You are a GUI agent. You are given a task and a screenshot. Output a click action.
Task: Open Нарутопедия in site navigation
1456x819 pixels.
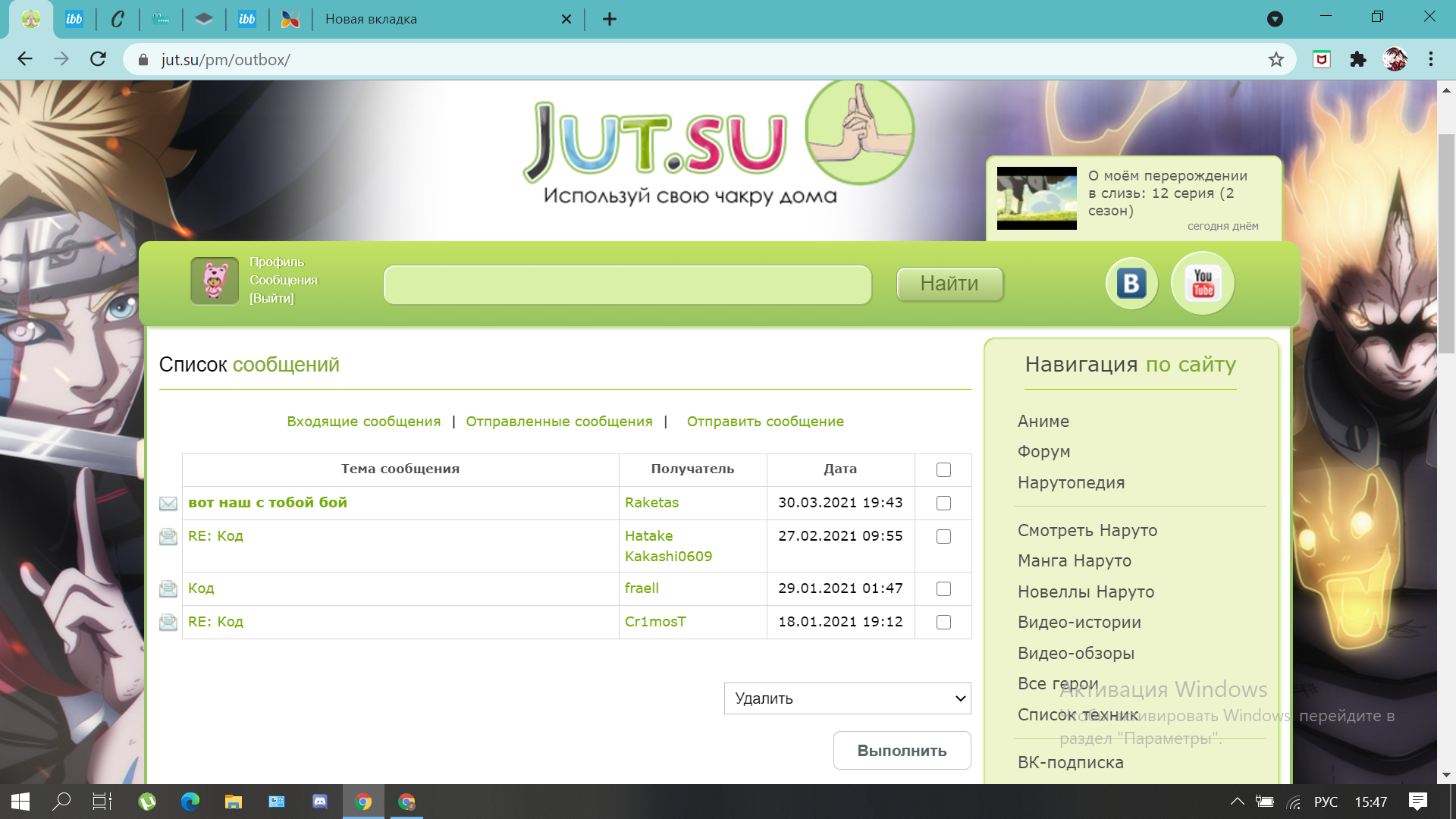point(1071,483)
